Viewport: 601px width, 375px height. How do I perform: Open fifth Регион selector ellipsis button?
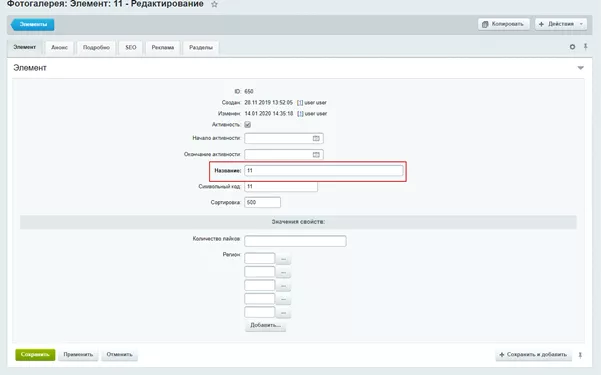[x=283, y=313]
